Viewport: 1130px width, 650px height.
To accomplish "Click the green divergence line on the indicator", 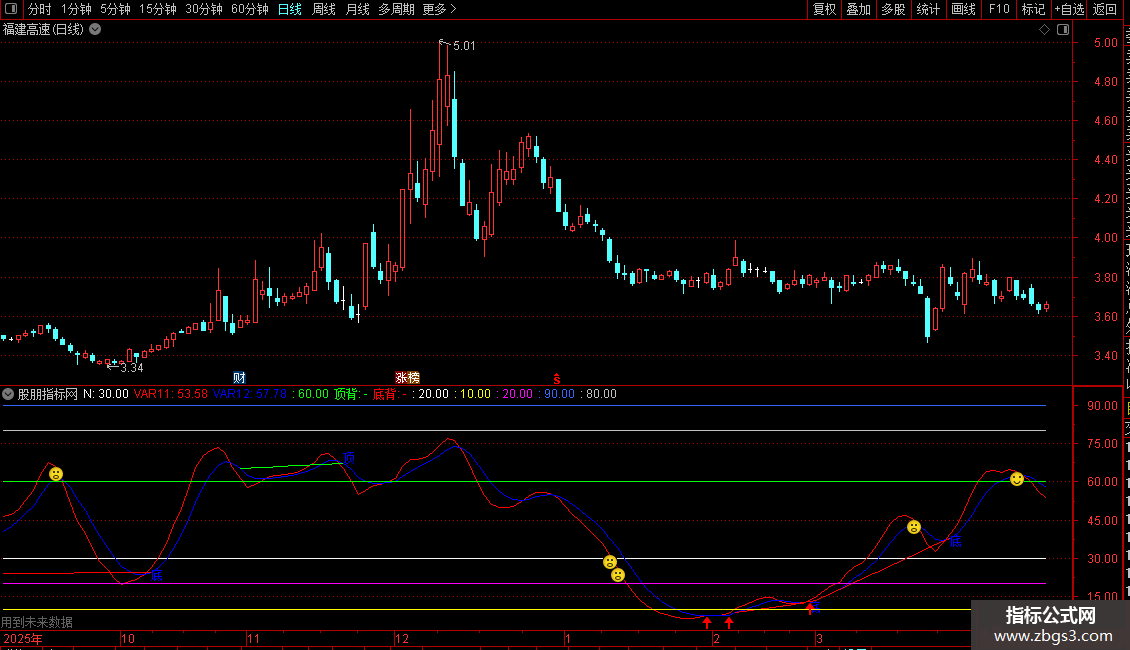I will [x=290, y=465].
